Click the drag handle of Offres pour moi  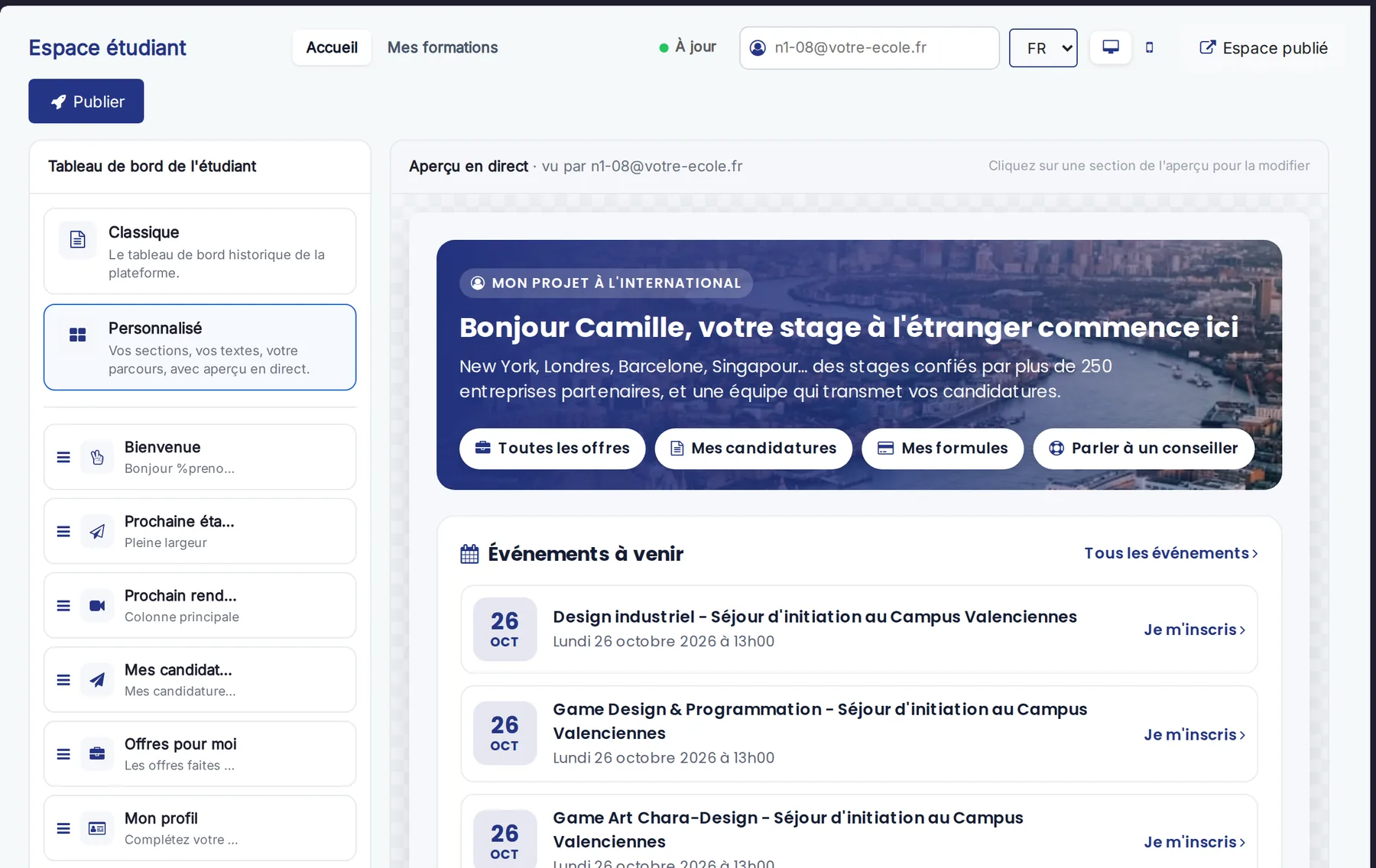(63, 753)
